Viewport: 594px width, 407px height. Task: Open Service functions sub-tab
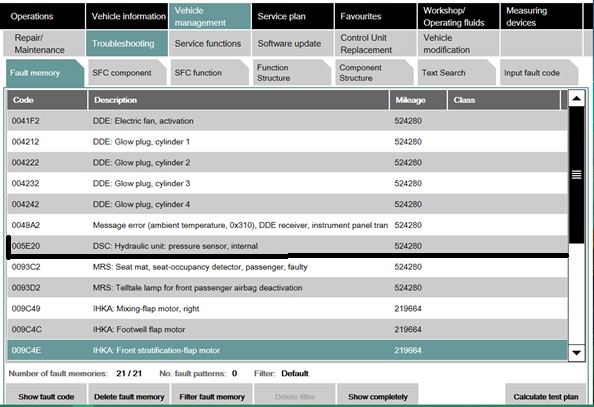(x=209, y=44)
